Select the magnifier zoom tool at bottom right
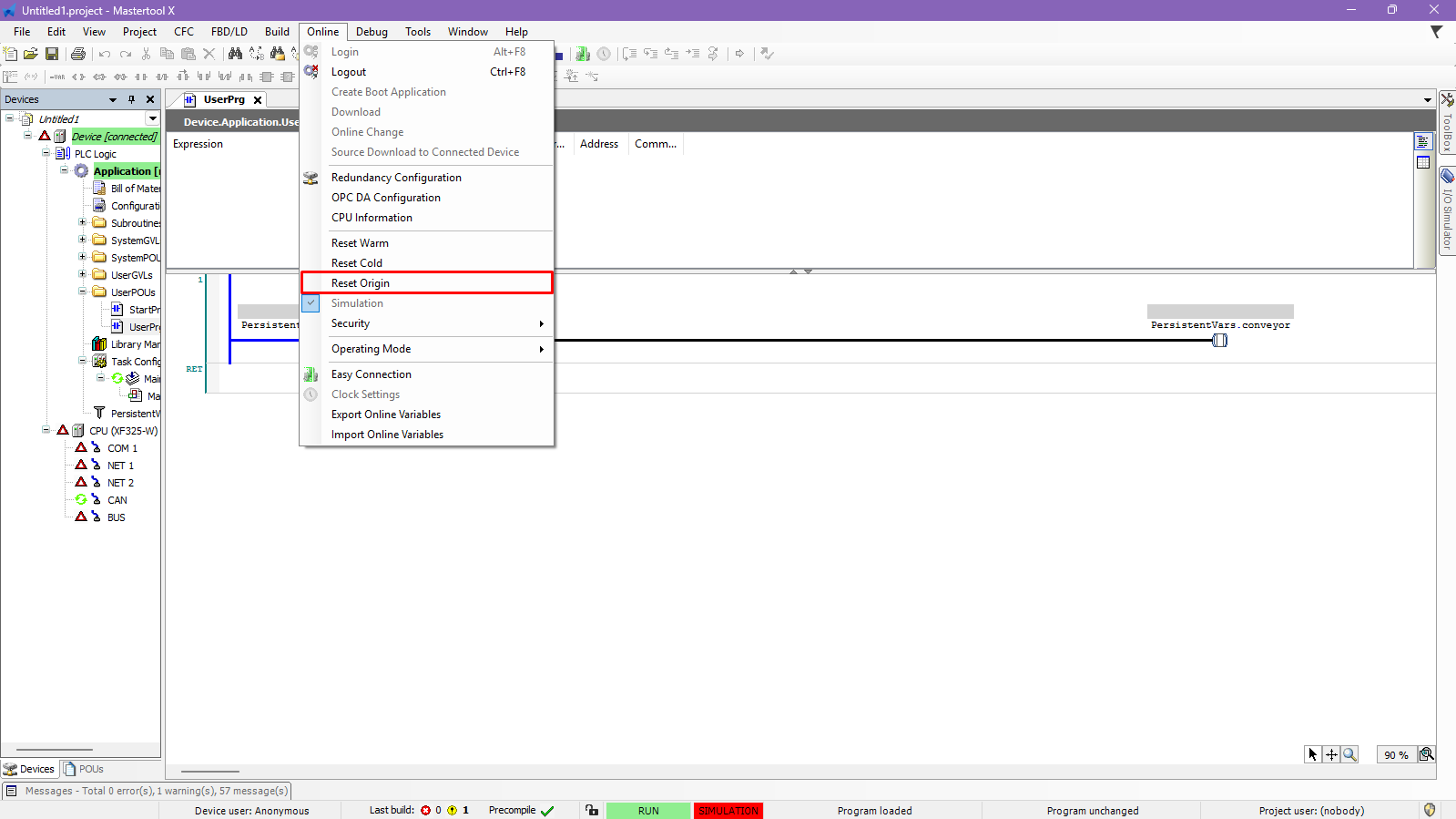 point(1349,754)
